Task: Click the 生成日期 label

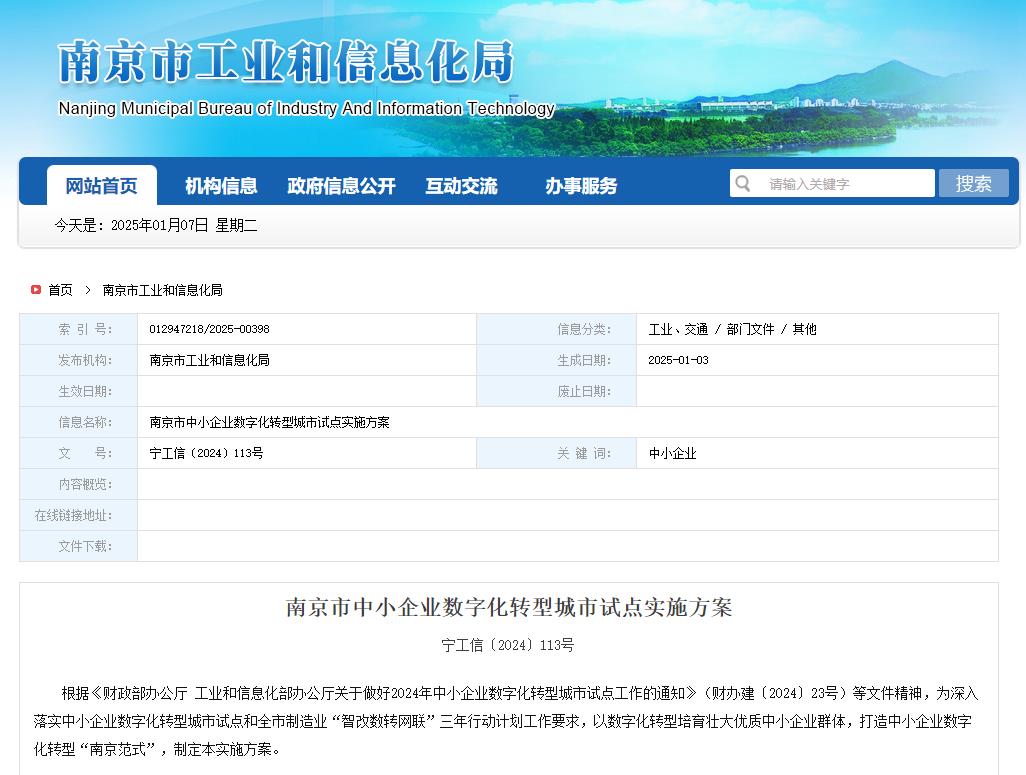Action: coord(584,360)
